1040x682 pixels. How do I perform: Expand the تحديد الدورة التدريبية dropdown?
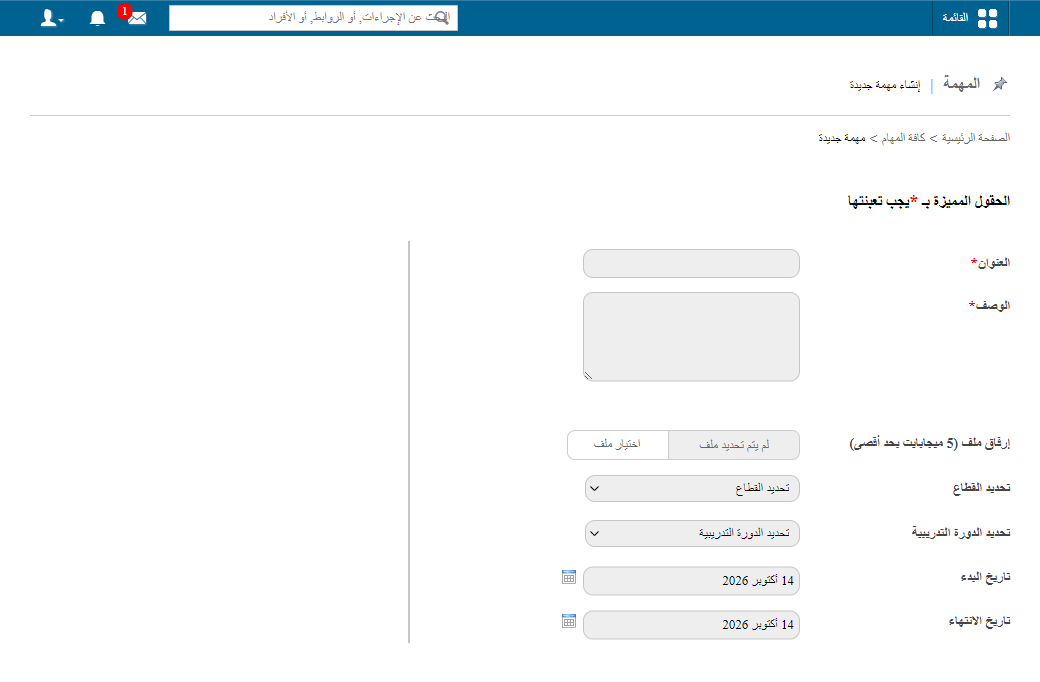[692, 533]
